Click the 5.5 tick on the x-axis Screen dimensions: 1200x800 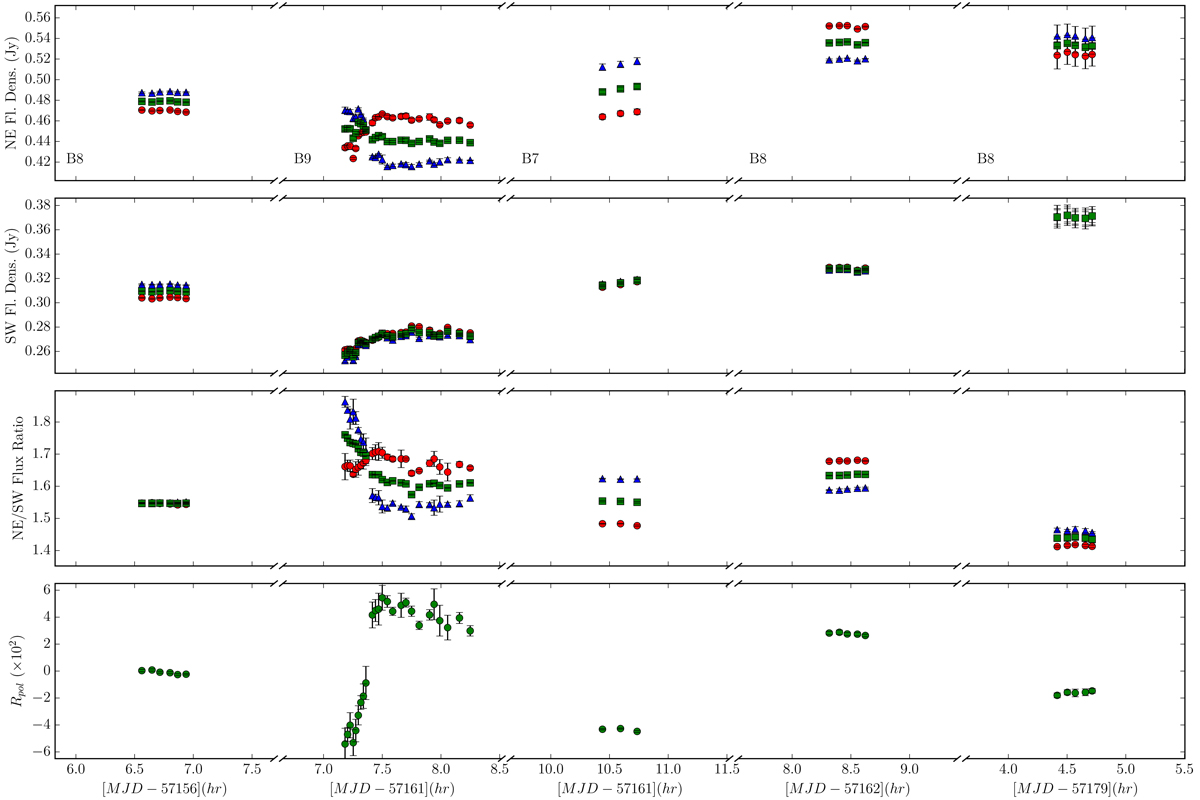click(x=1184, y=772)
